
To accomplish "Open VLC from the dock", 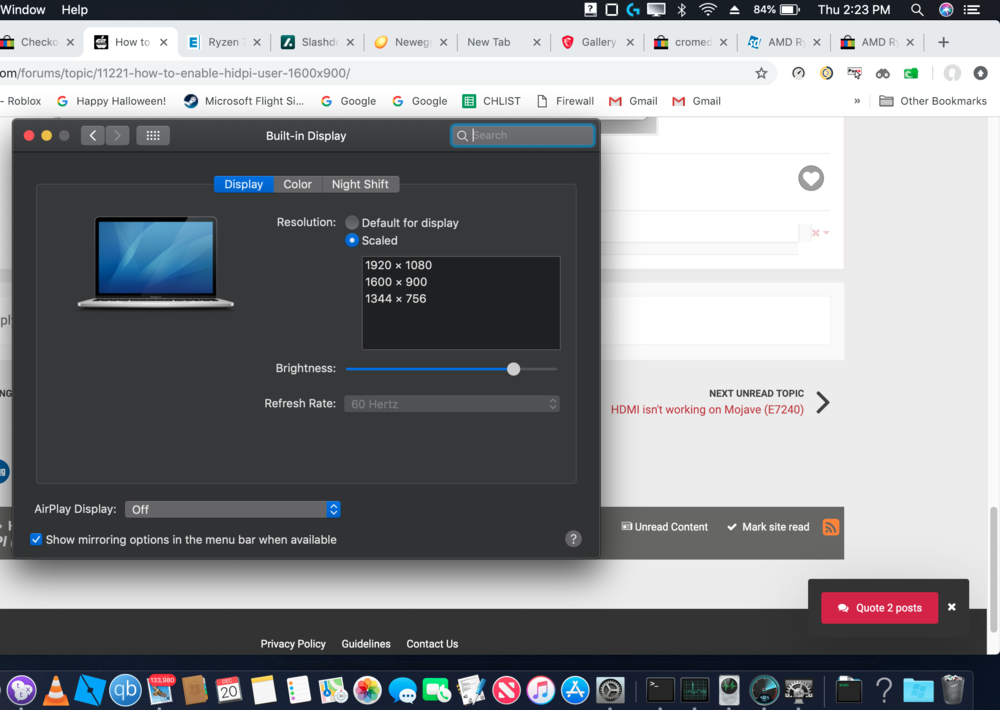I will coord(58,690).
